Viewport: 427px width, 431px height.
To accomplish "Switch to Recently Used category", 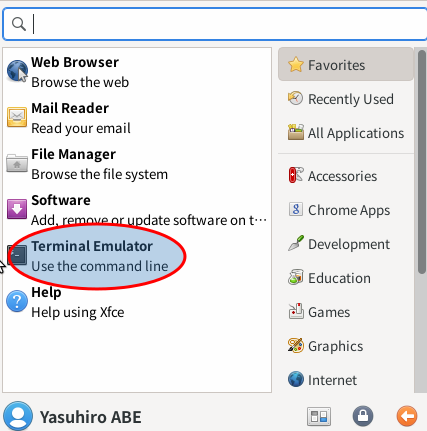I will 346,99.
